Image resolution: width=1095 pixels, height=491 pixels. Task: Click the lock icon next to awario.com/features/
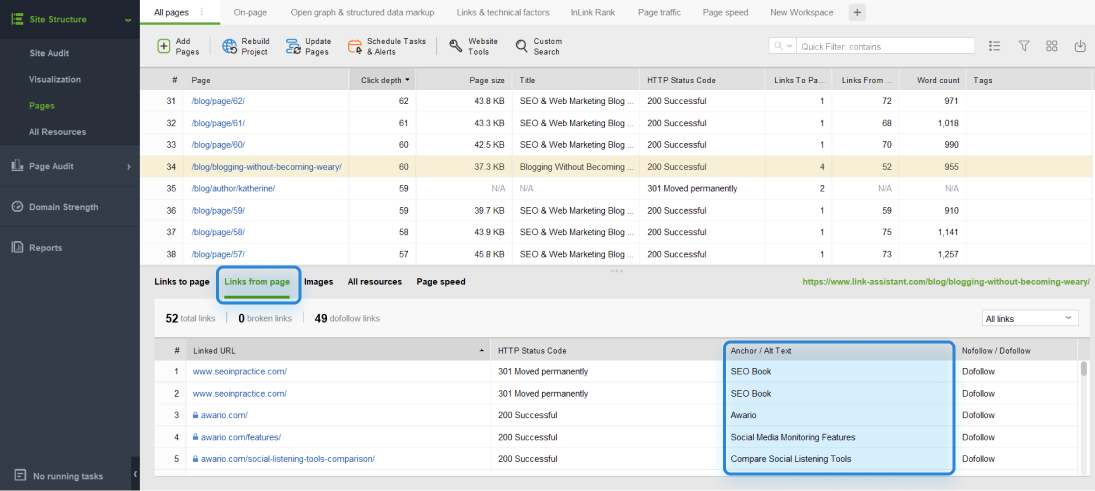[196, 437]
